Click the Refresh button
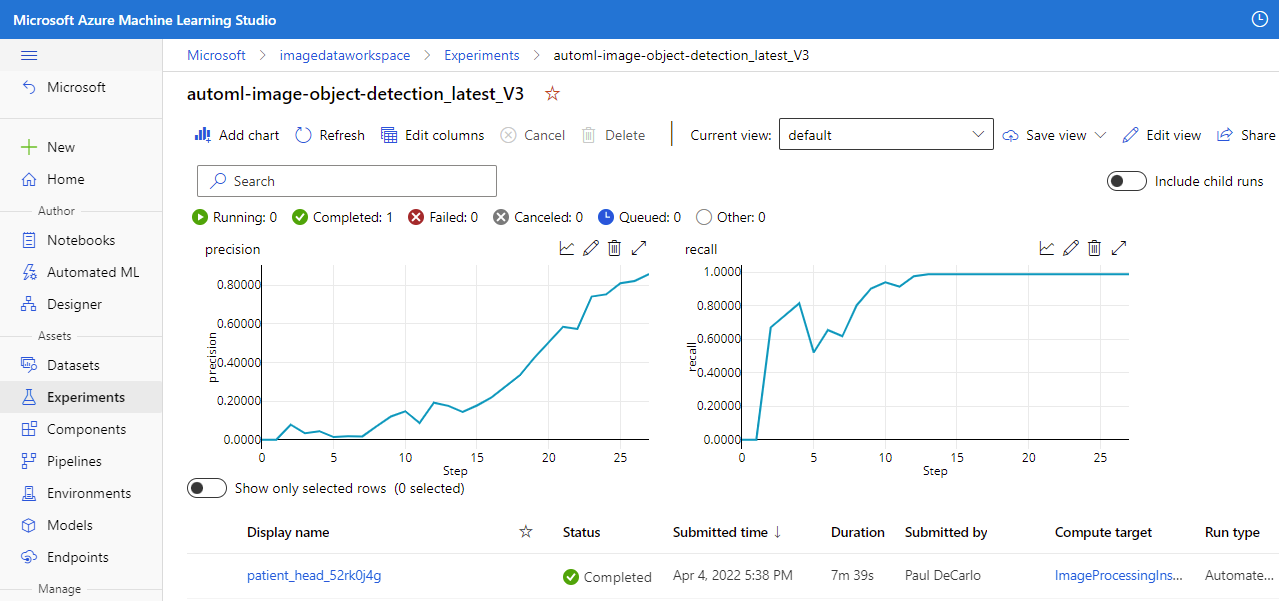Image resolution: width=1279 pixels, height=601 pixels. (329, 134)
